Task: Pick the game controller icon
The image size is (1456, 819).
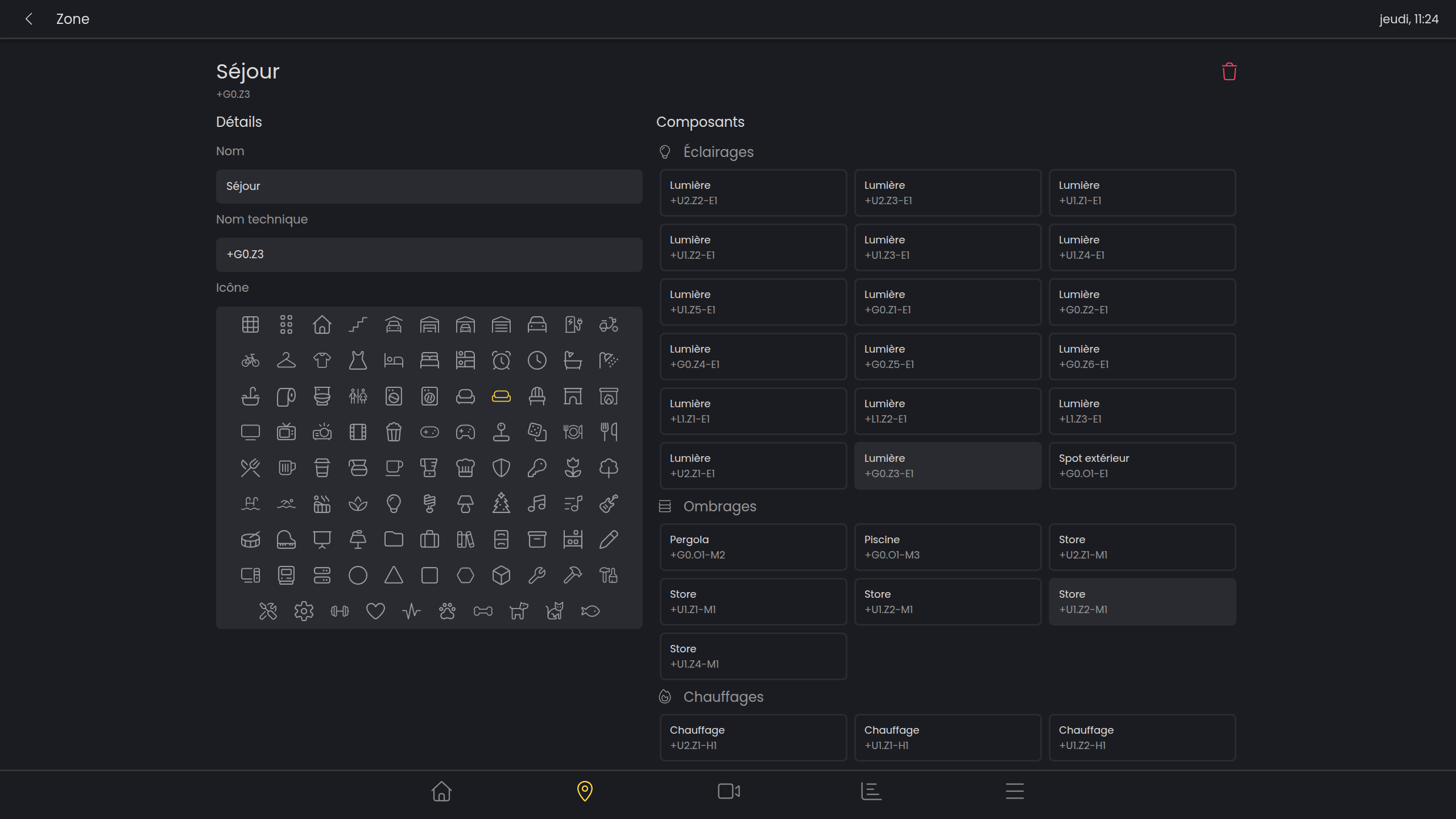Action: click(x=465, y=432)
